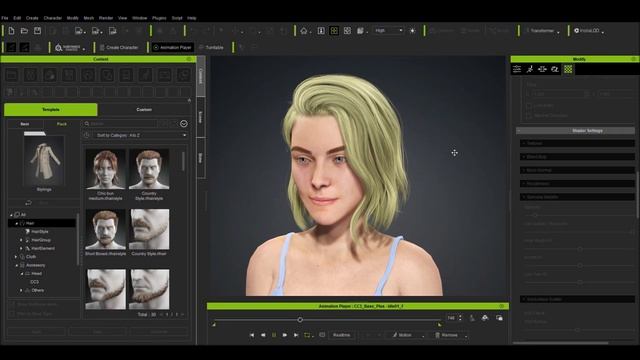Expand the Cloth tree node
The width and height of the screenshot is (640, 360).
(16, 257)
